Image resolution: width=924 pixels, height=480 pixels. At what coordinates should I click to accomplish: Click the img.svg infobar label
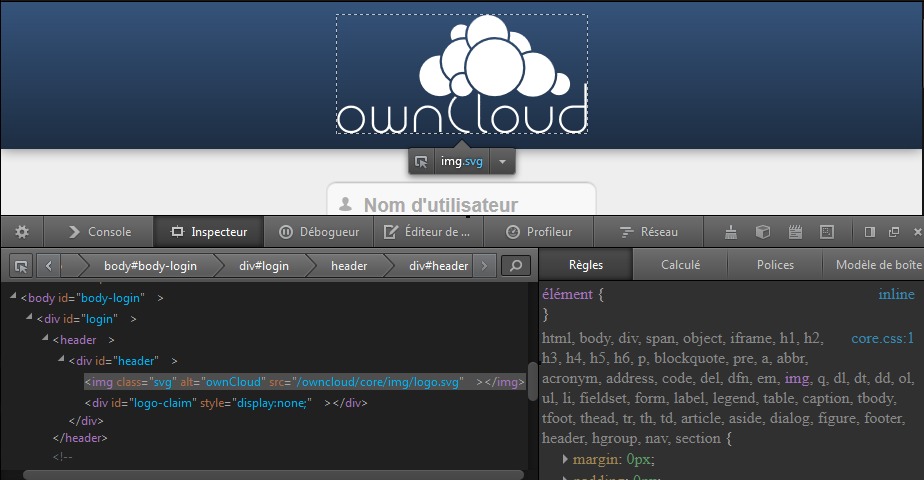461,161
